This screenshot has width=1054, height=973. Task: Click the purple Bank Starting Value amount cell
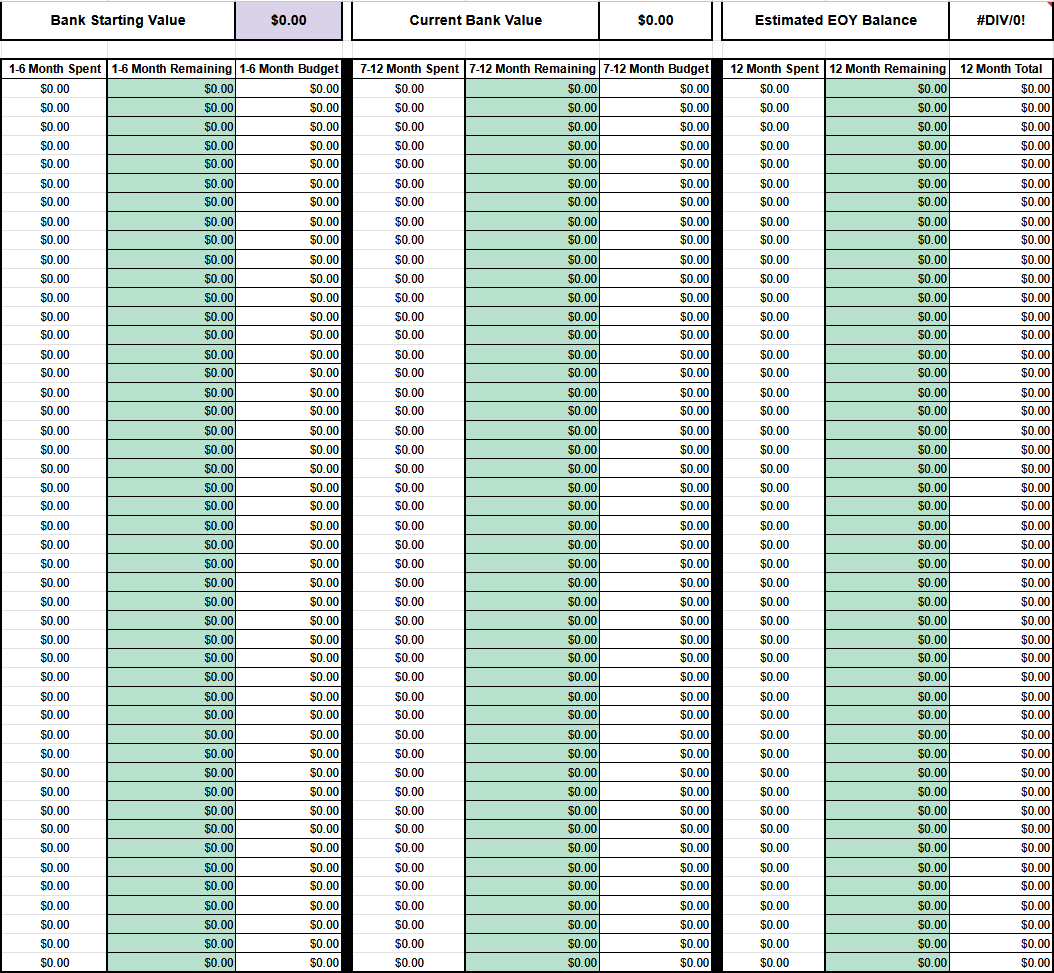[288, 20]
